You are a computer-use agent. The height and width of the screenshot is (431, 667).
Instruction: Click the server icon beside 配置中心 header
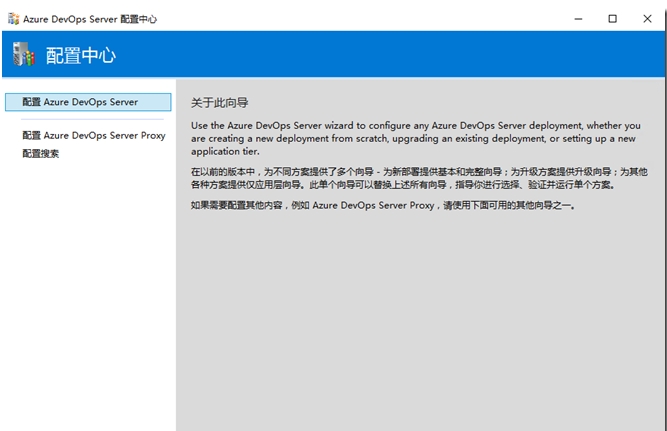click(24, 55)
